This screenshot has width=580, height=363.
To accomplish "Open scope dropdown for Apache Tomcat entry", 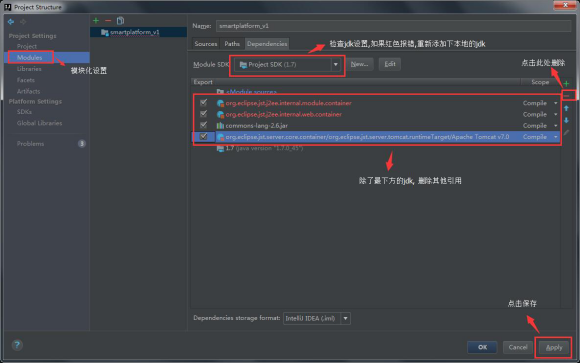I will (556, 137).
